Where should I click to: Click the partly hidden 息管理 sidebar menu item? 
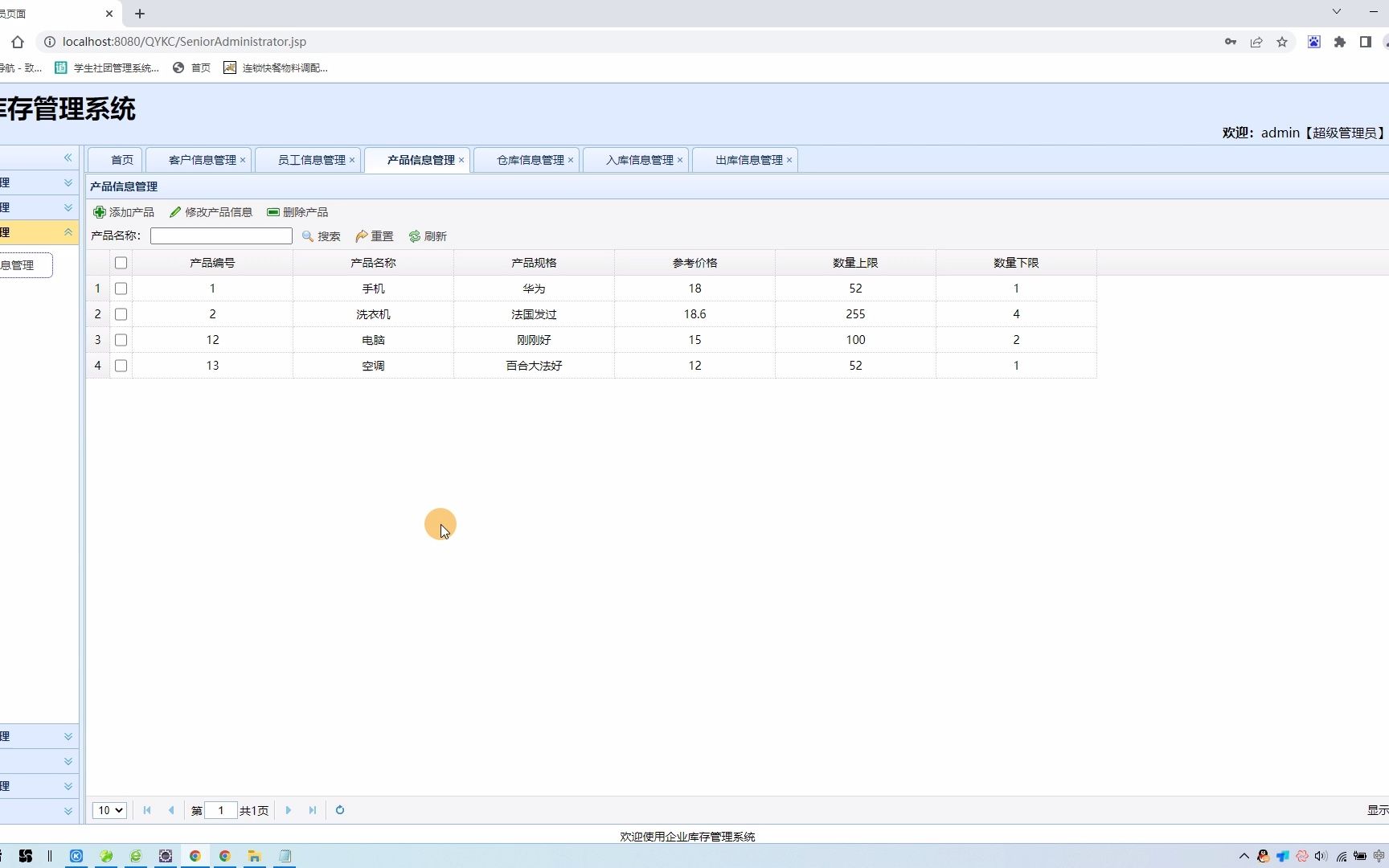pyautogui.click(x=25, y=265)
